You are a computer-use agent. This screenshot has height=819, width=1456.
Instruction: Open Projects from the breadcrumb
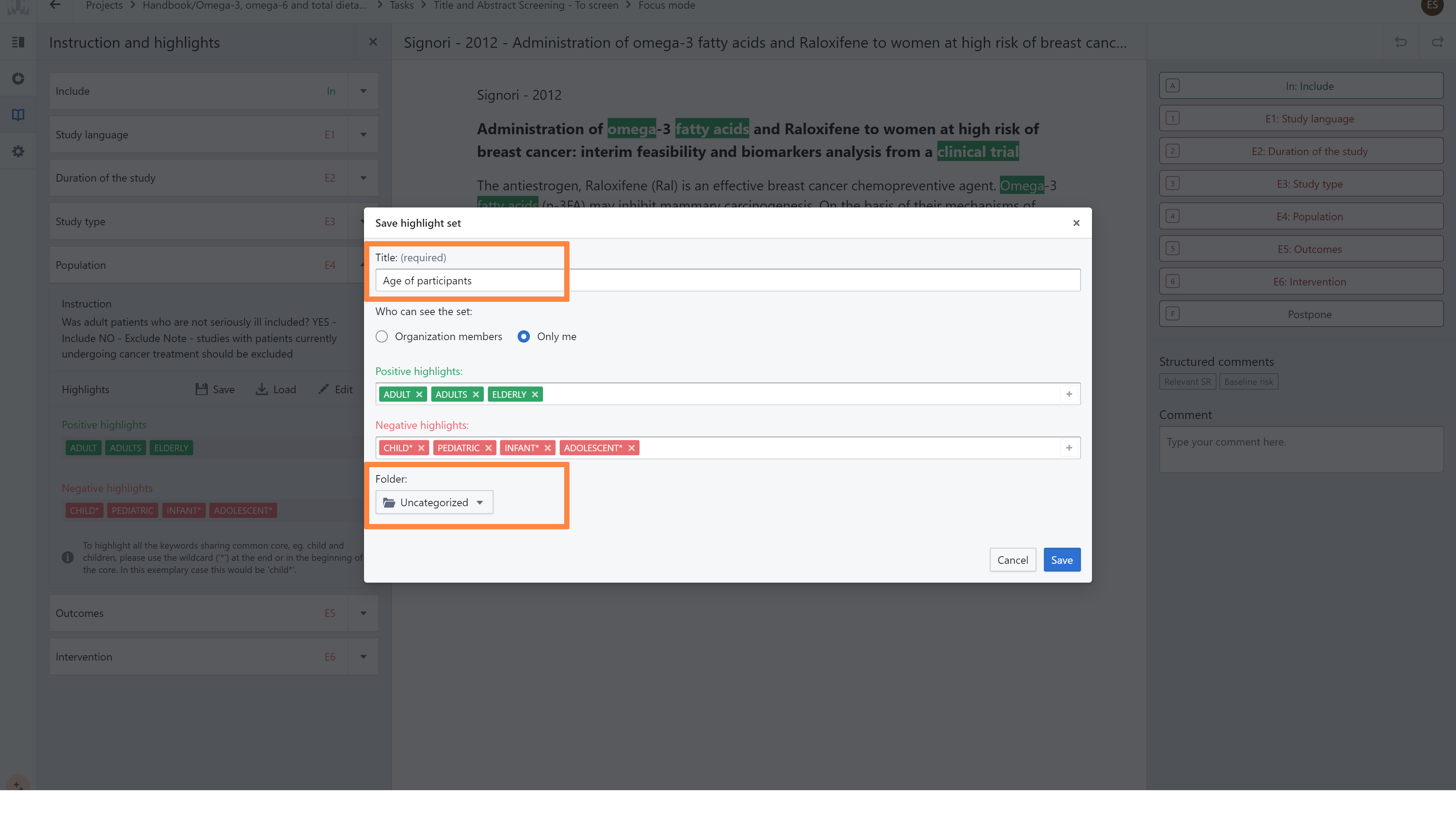point(104,6)
